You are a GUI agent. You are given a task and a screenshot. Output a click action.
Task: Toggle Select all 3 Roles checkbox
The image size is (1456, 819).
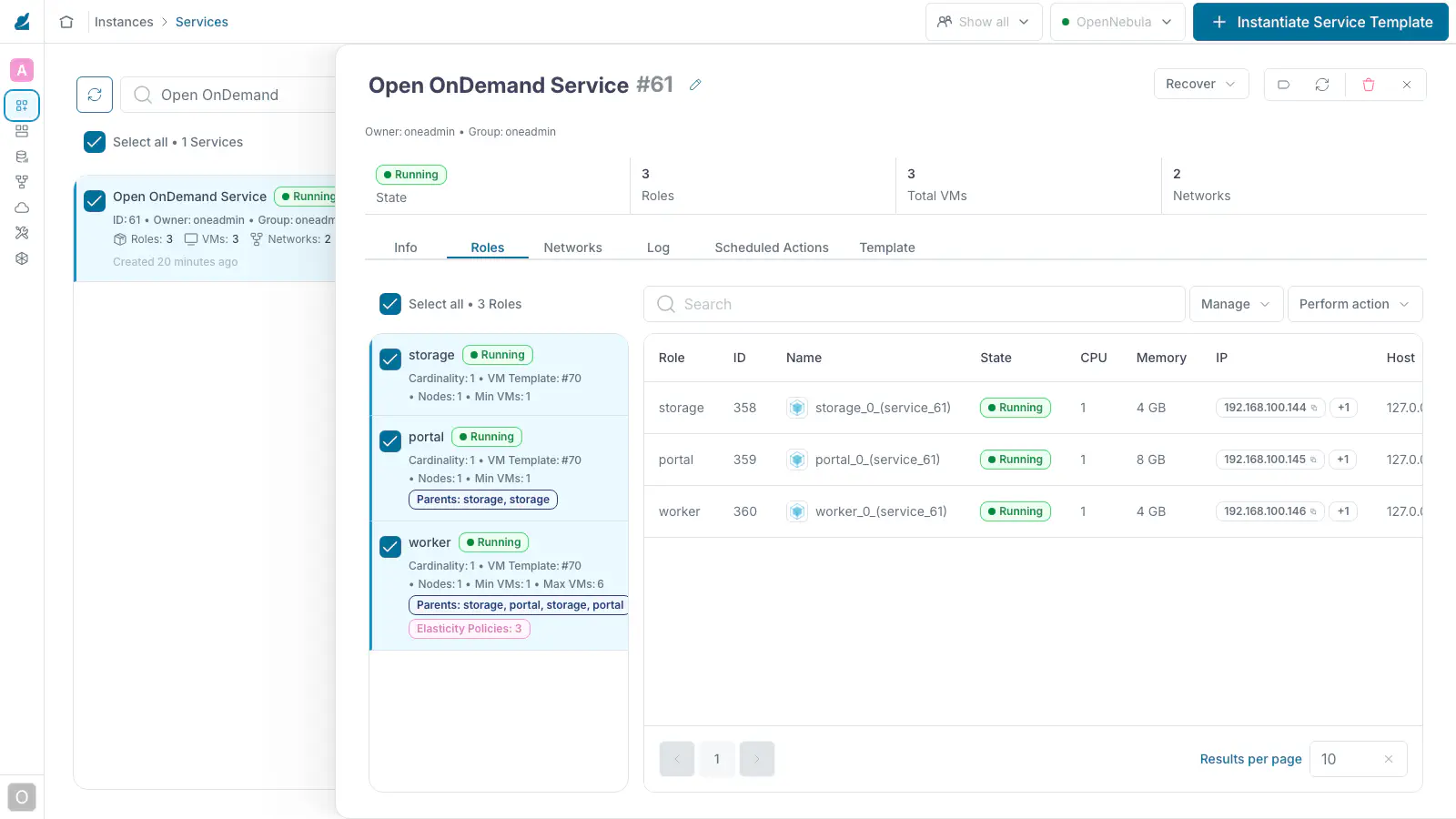coord(390,304)
